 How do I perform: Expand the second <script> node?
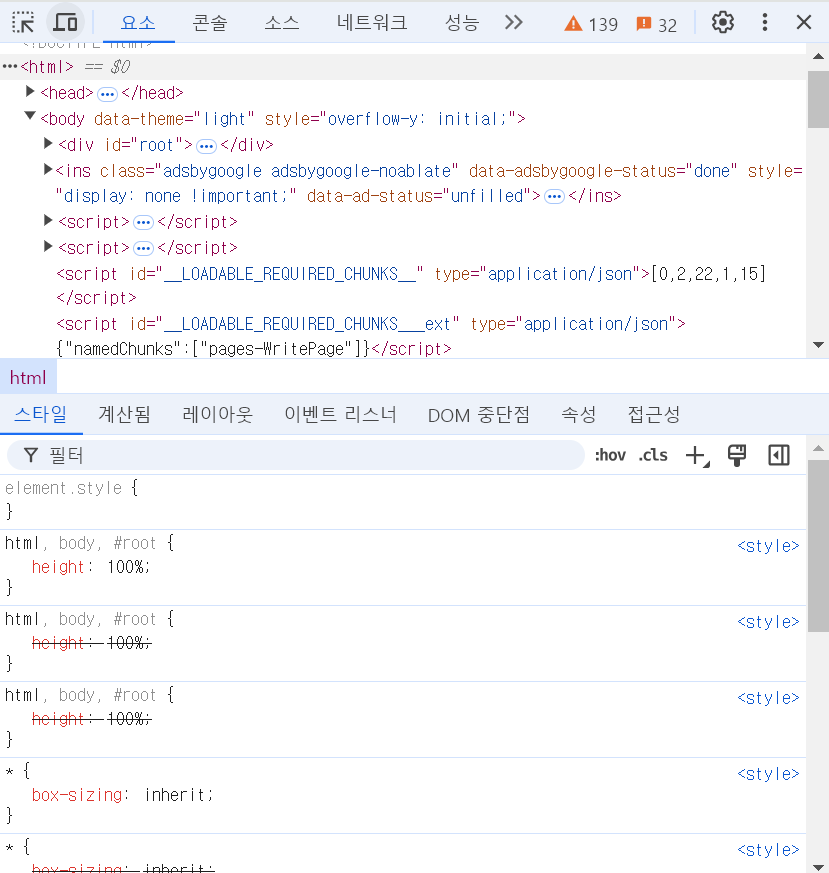(48, 246)
